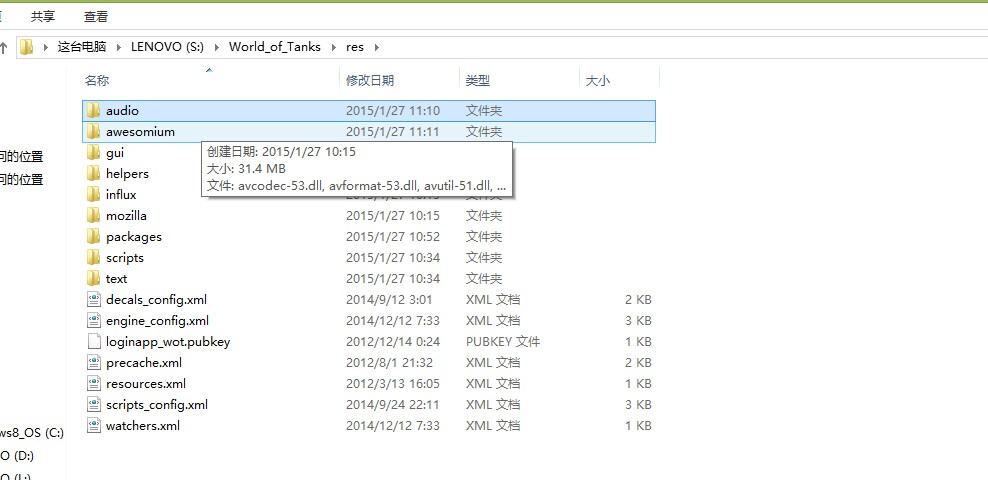Click the address bar folder icon

[x=26, y=47]
